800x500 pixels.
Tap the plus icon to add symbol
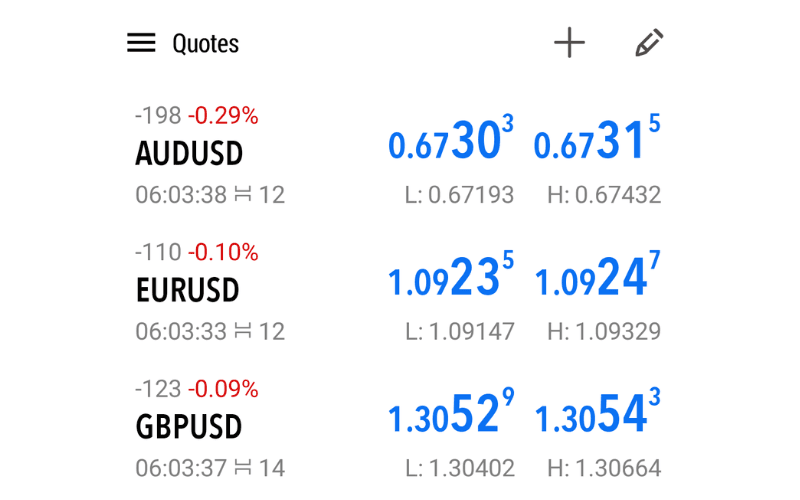(x=569, y=43)
